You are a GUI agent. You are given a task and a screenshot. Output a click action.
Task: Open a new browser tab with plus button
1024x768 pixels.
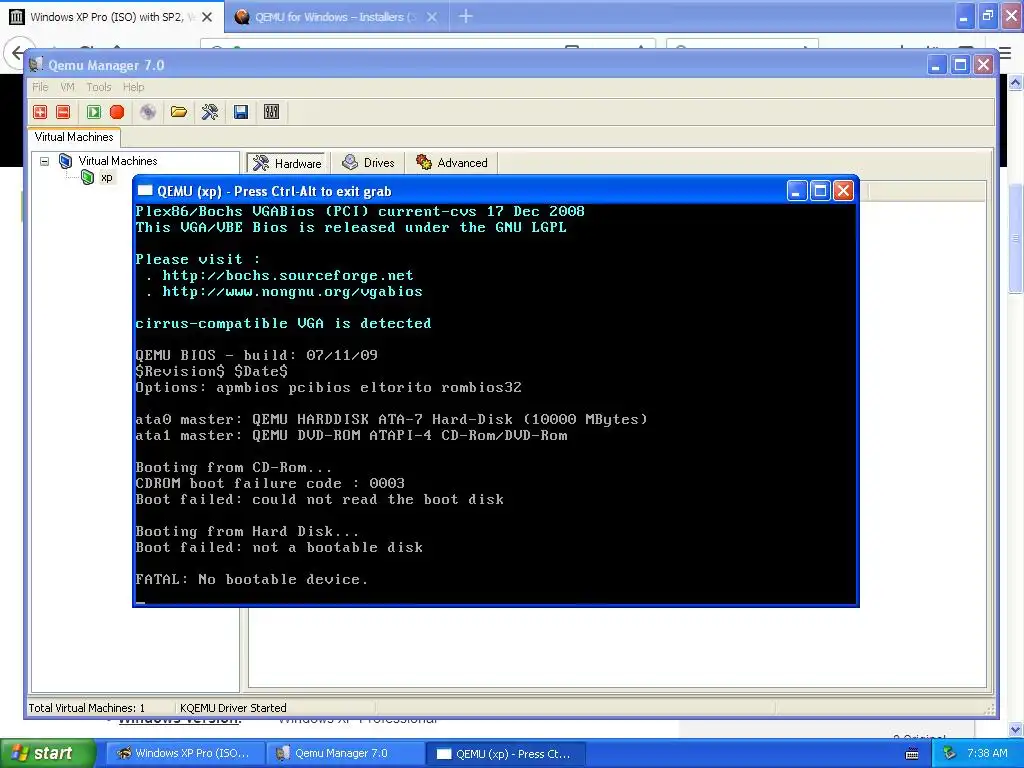[x=466, y=16]
